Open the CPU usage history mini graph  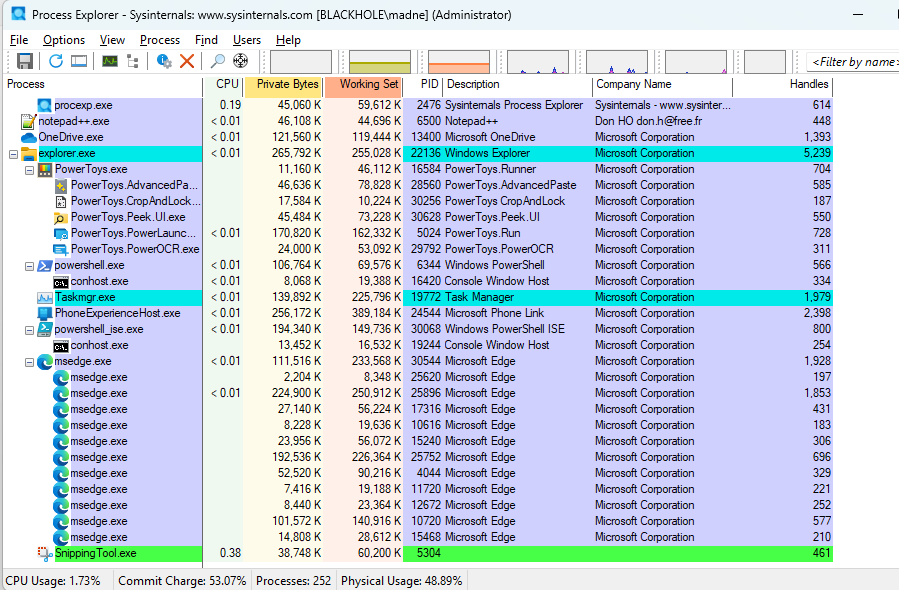click(301, 62)
